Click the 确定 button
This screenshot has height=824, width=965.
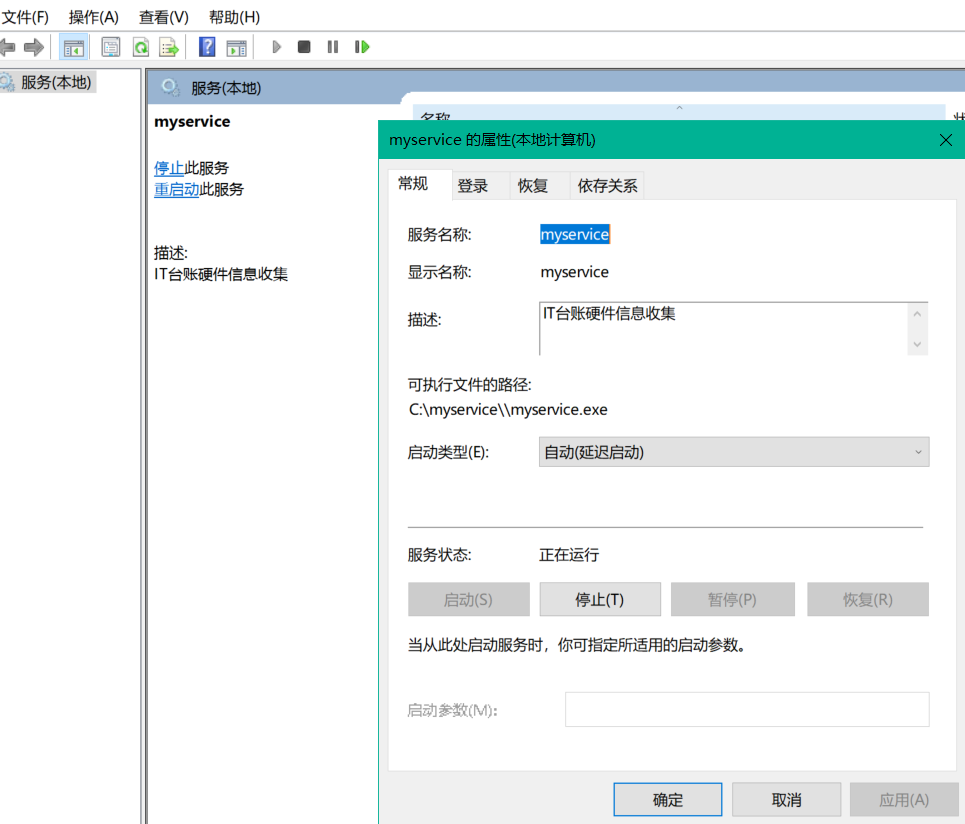point(667,800)
